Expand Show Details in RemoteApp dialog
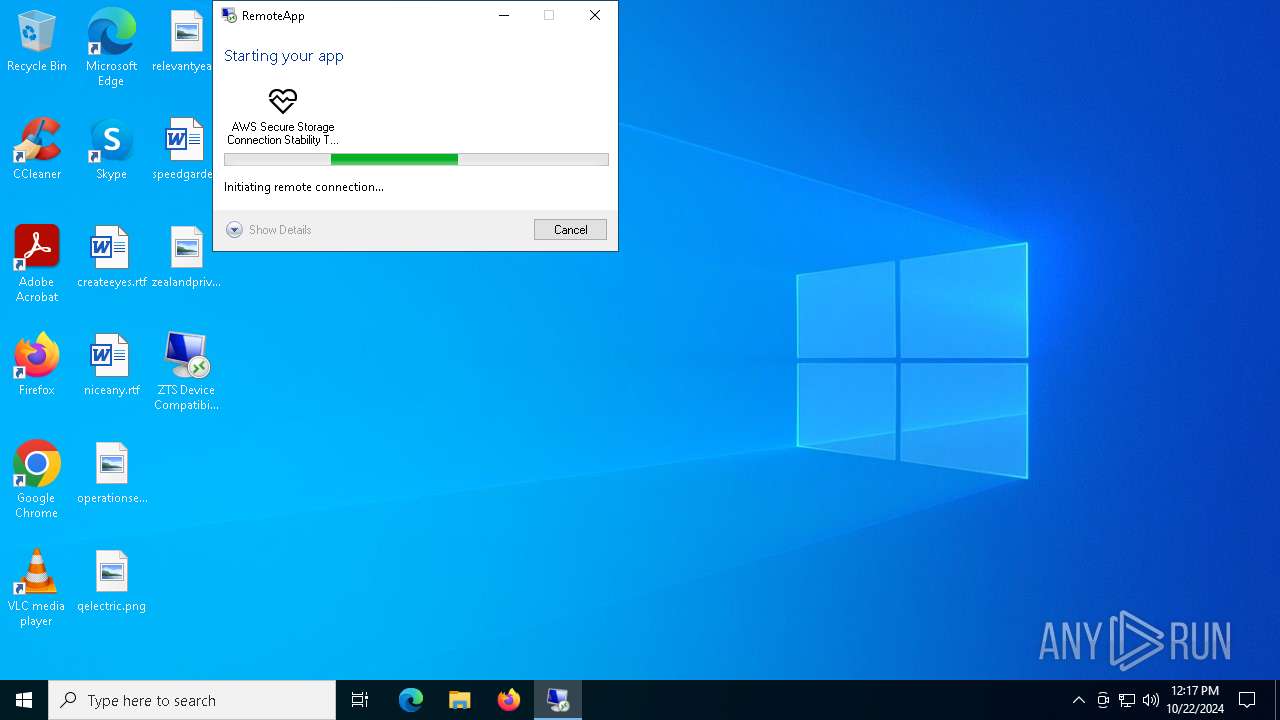Viewport: 1280px width, 720px height. tap(269, 230)
